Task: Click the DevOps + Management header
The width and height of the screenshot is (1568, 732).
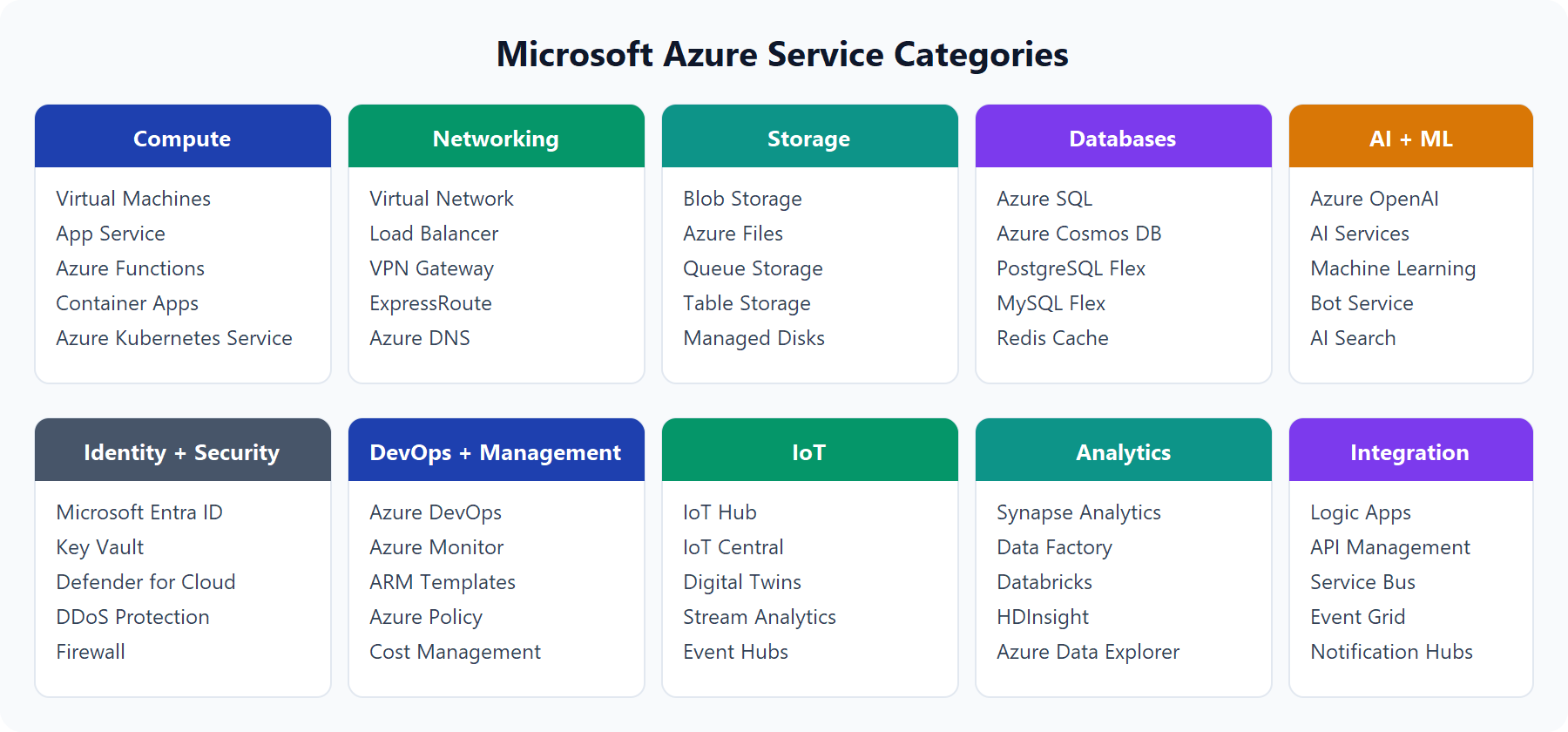Action: pos(497,451)
